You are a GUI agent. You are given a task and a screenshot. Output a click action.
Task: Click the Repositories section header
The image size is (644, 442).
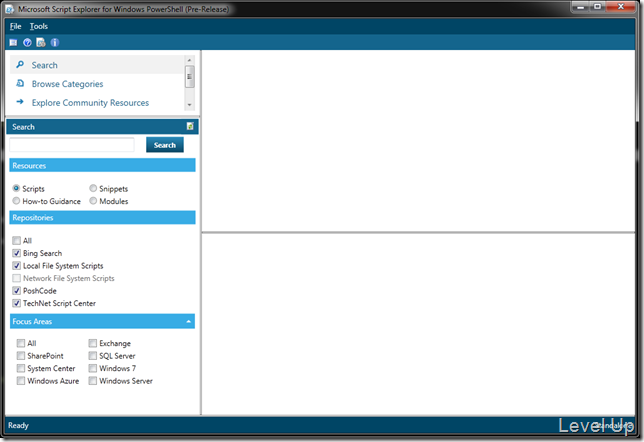(x=102, y=218)
